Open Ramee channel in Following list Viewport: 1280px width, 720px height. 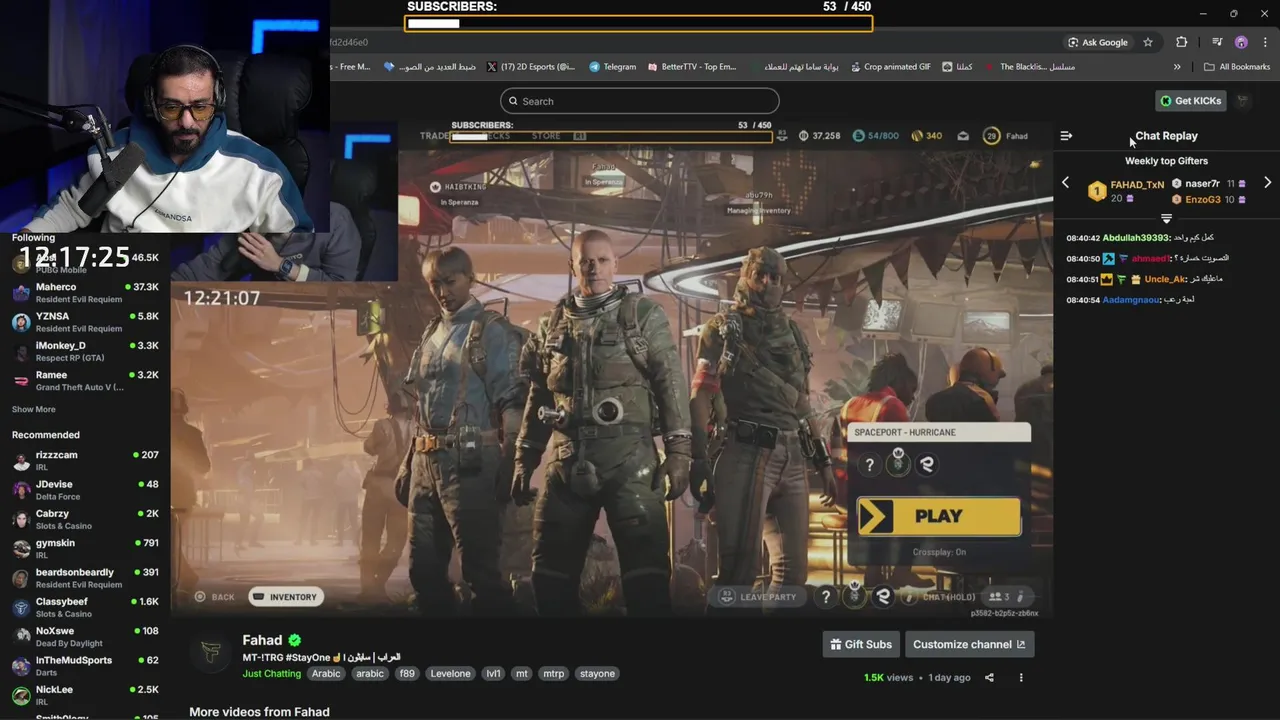pos(85,380)
